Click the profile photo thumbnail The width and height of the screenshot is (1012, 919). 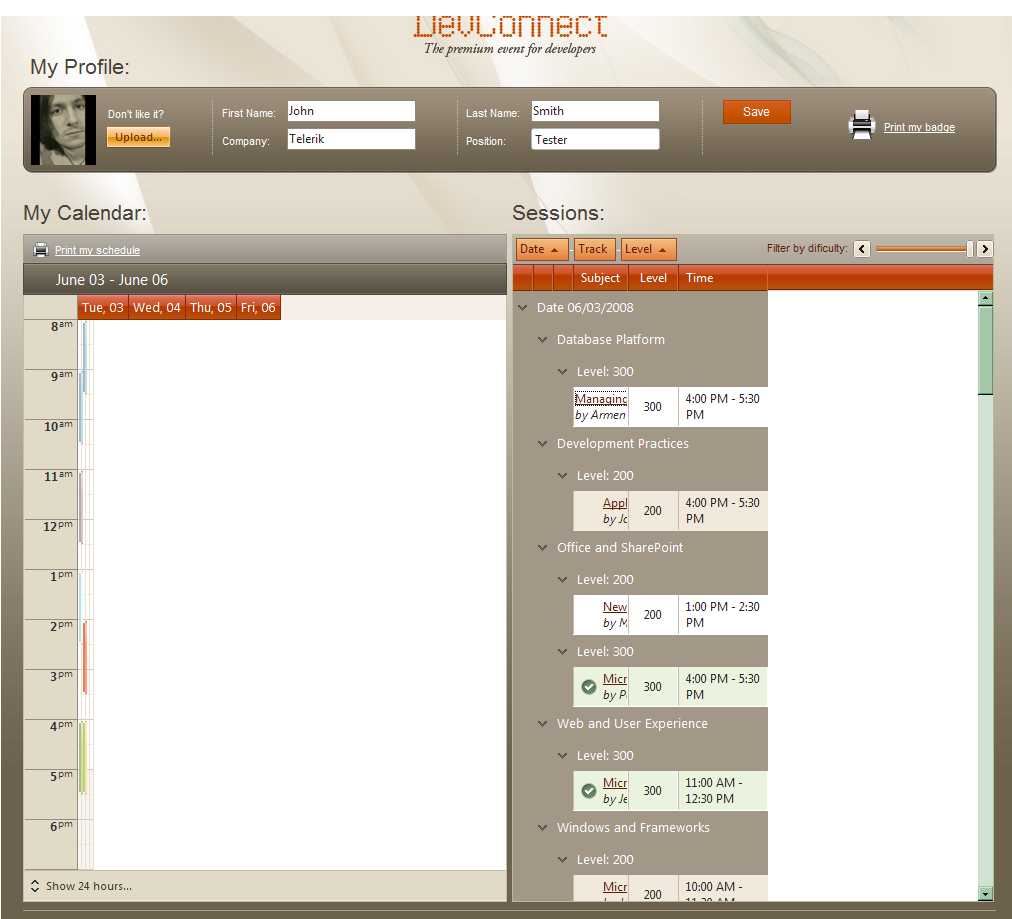(x=63, y=130)
